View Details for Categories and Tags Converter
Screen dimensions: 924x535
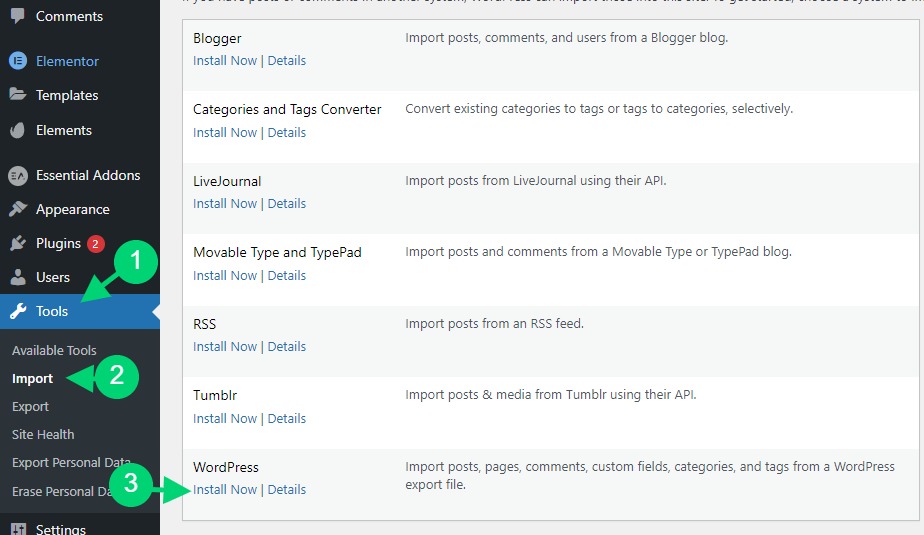pos(286,133)
